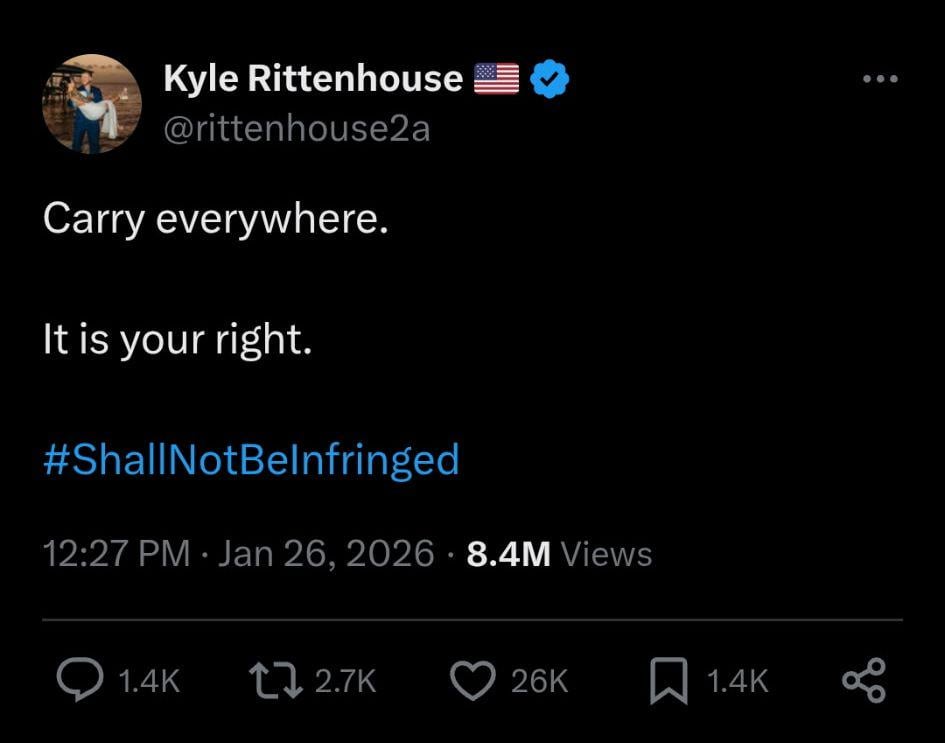Open the three-dot more options menu
This screenshot has height=743, width=945.
[x=880, y=79]
